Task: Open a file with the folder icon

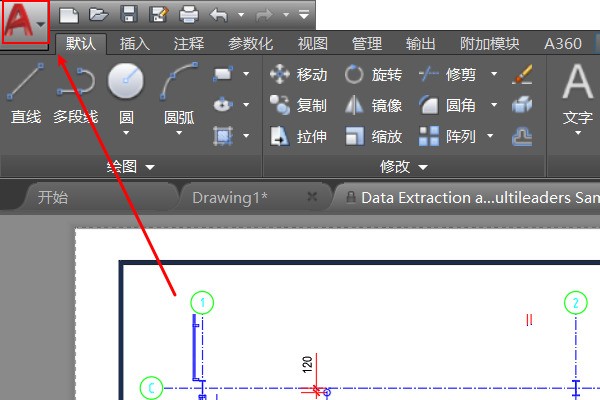Action: pos(98,15)
